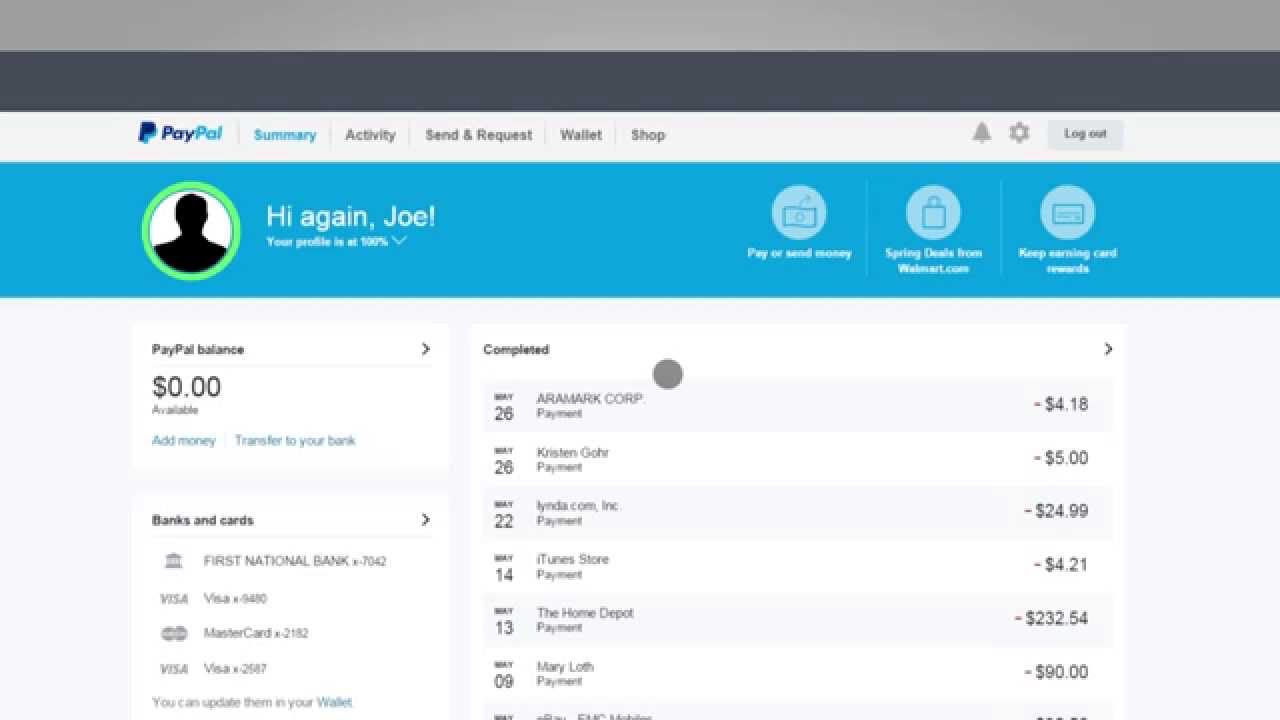Viewport: 1280px width, 720px height.
Task: Click the Add money link
Action: tap(184, 440)
